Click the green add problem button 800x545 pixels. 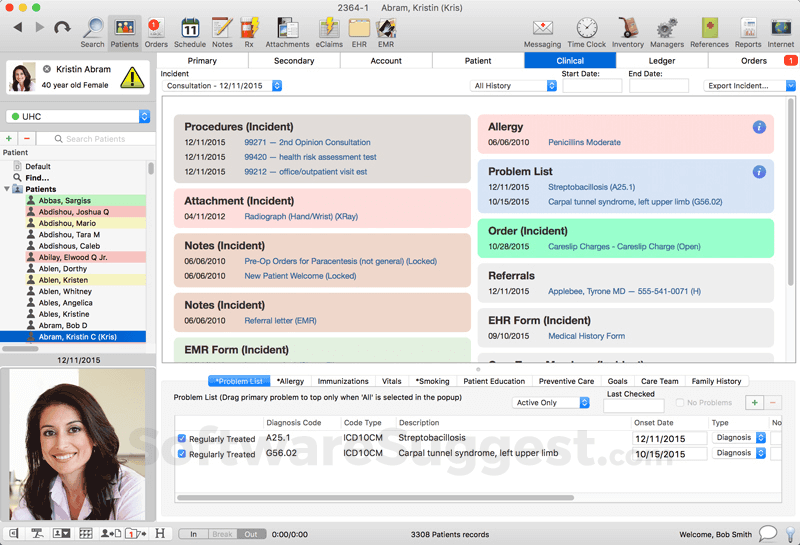[x=752, y=402]
